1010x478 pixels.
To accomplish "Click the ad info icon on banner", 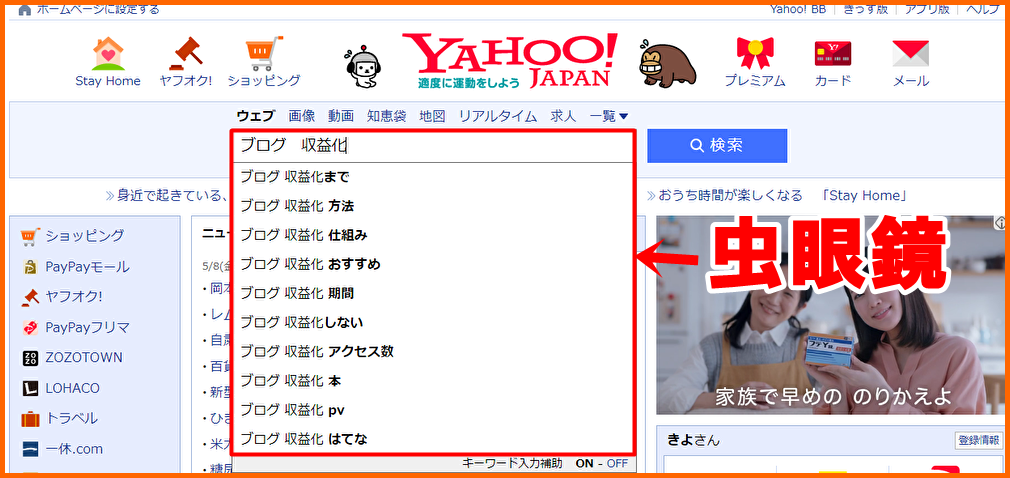I will pyautogui.click(x=1001, y=223).
